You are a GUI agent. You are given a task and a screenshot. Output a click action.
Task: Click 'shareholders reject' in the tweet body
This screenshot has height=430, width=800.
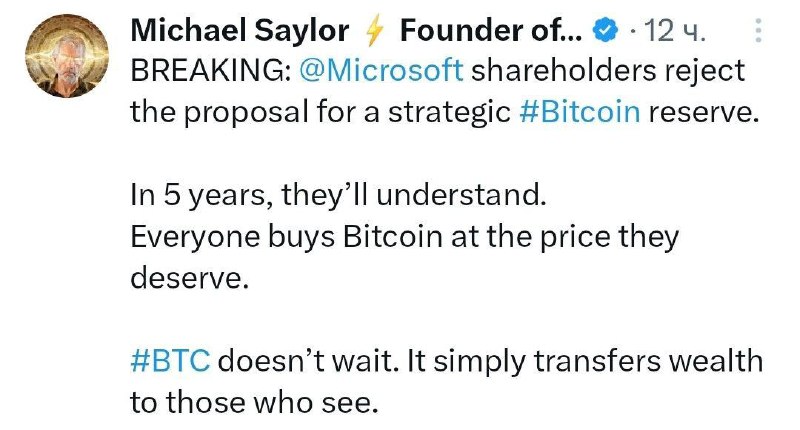coord(608,71)
